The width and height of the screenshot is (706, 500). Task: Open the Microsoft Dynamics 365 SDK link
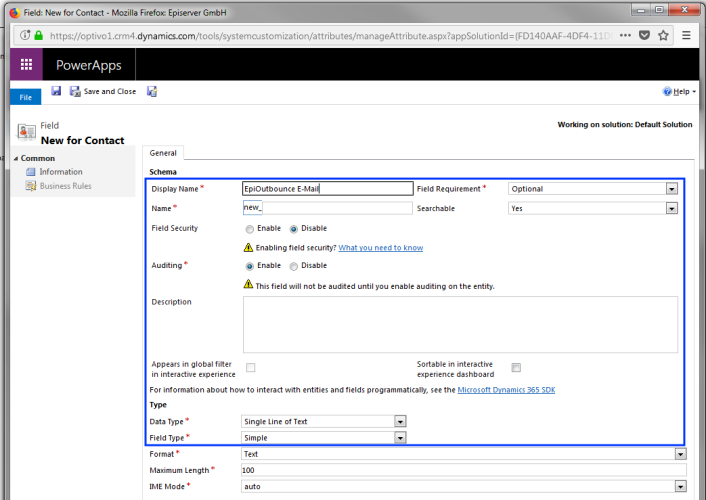pyautogui.click(x=505, y=390)
